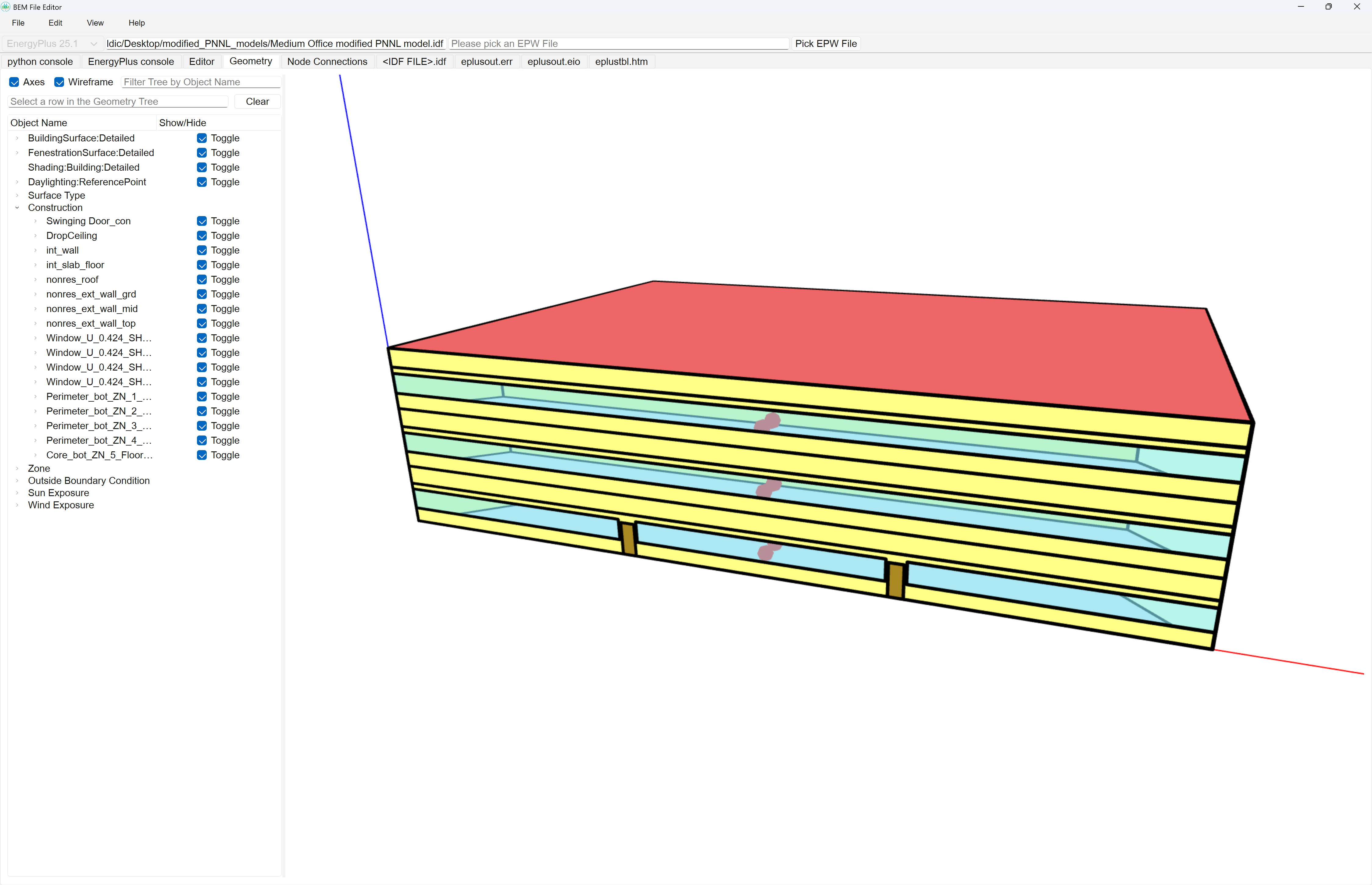Collapse the Construction tree node
Image resolution: width=1372 pixels, height=885 pixels.
pyautogui.click(x=17, y=208)
